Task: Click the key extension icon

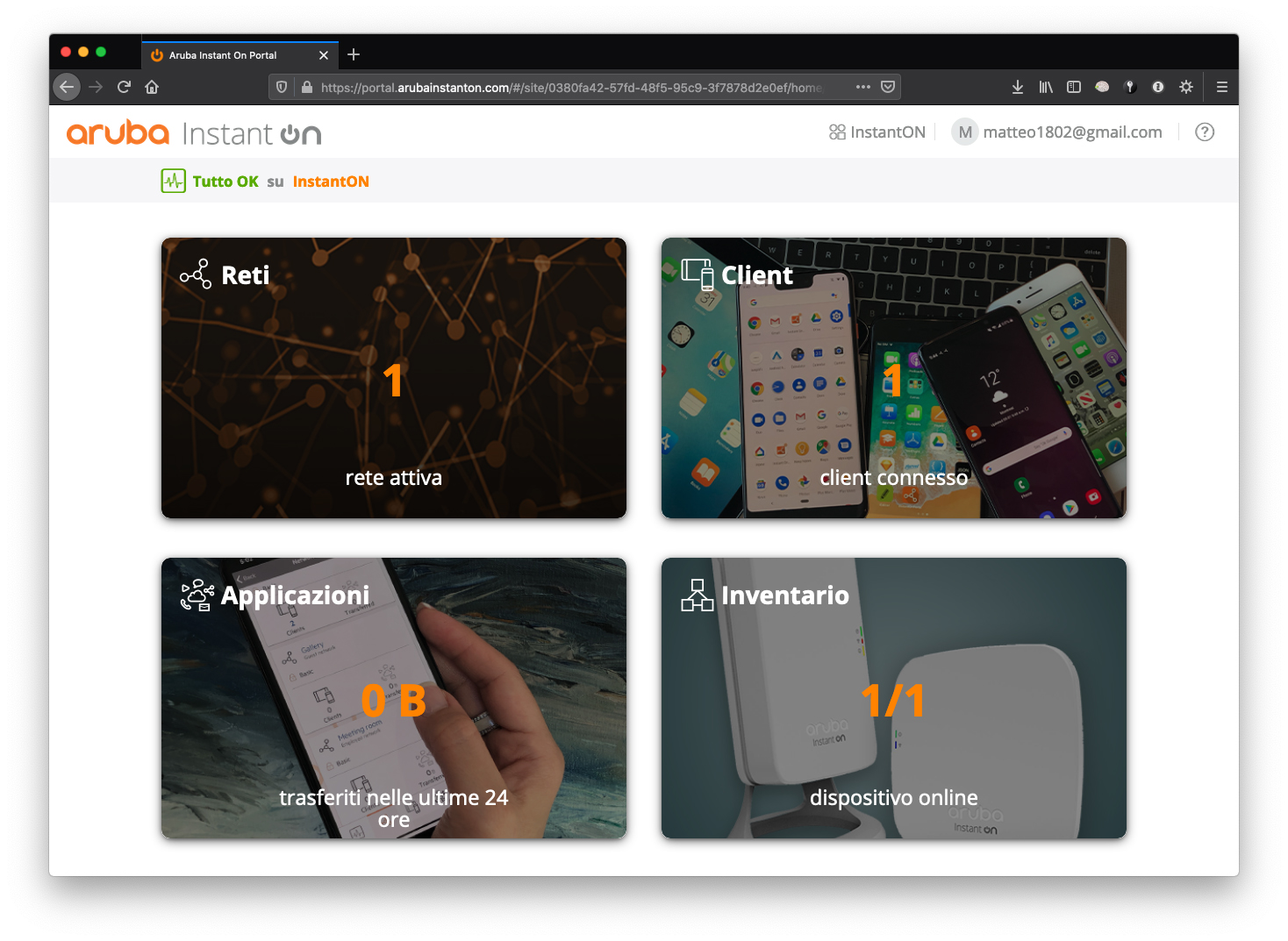Action: click(1130, 87)
